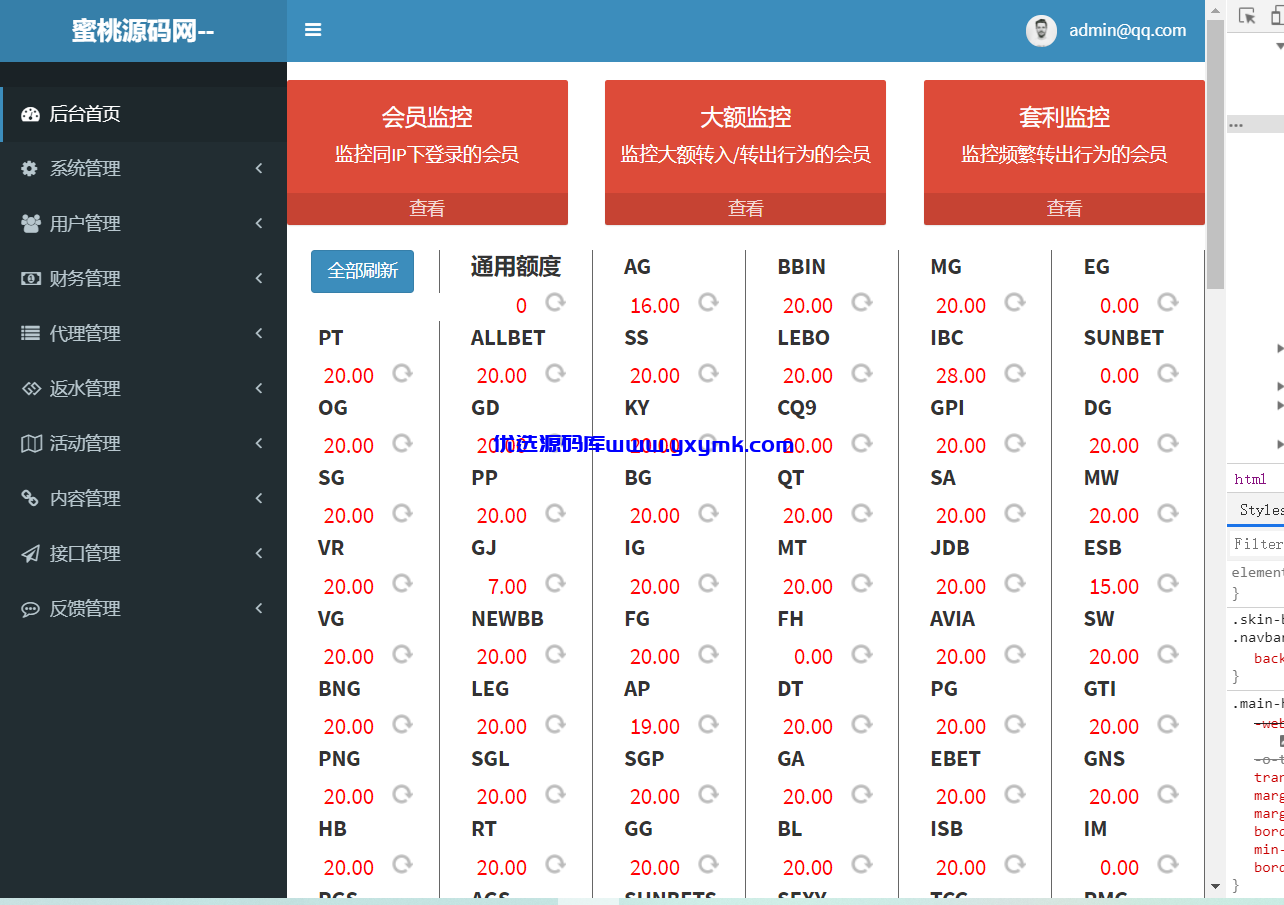Expand the 返水管理 submenu arrow

(x=259, y=388)
